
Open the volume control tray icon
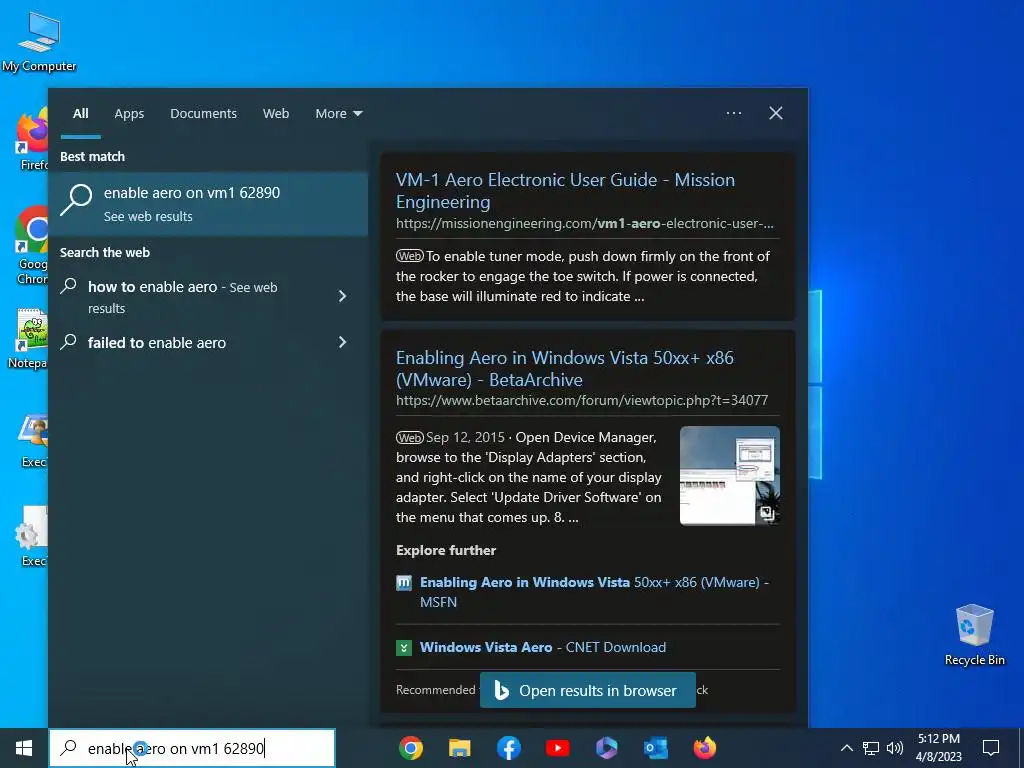click(895, 748)
